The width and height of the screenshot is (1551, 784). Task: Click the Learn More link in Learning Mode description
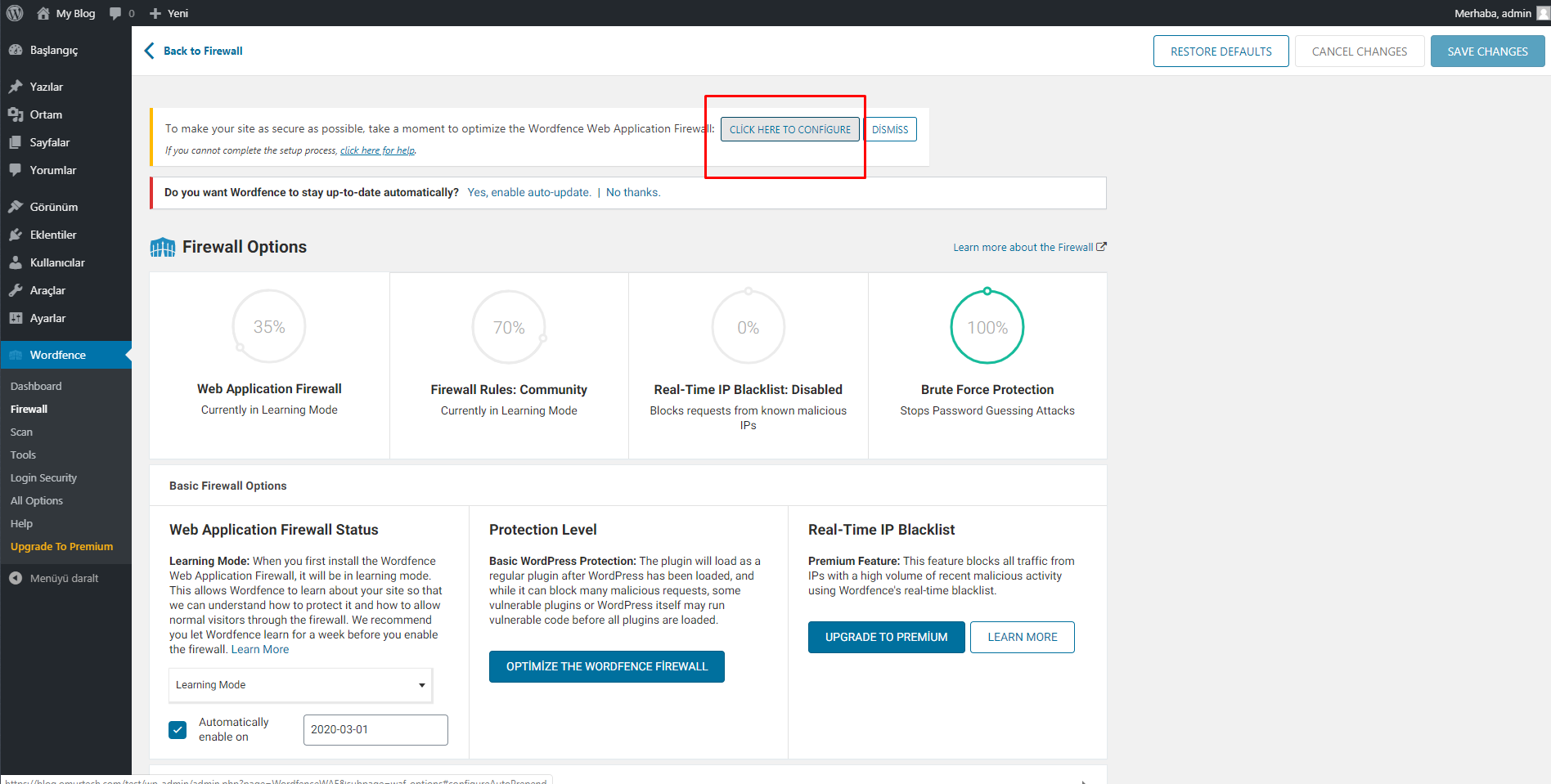(x=260, y=649)
